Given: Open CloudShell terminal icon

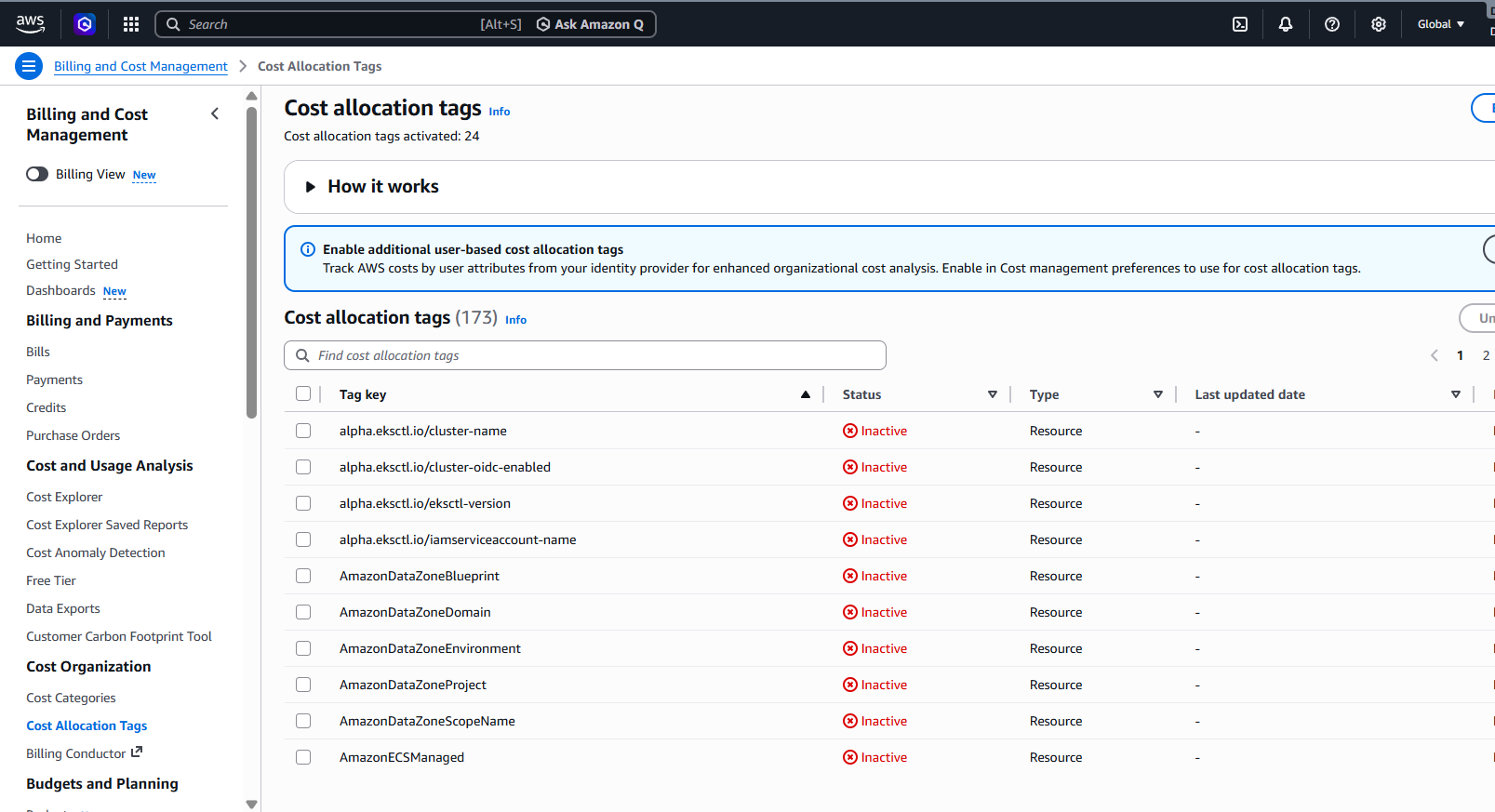Looking at the screenshot, I should 1240,24.
